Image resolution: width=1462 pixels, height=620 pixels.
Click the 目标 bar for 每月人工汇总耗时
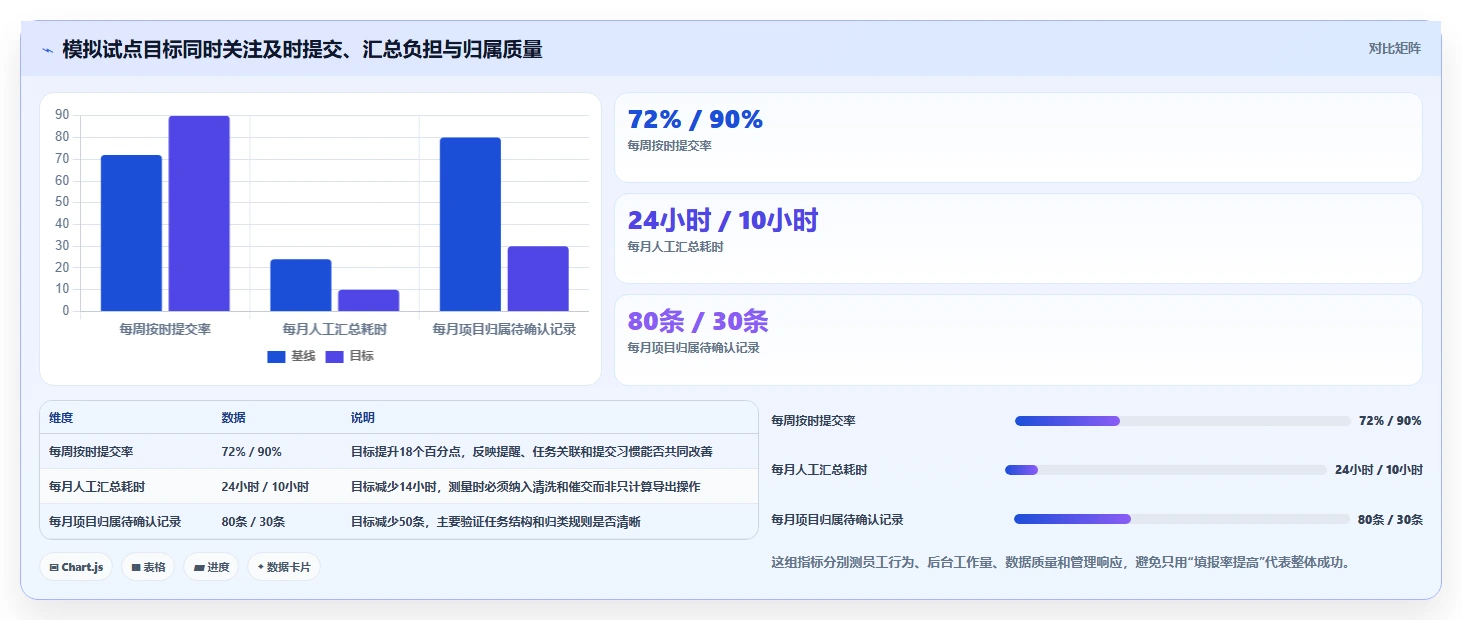coord(368,300)
